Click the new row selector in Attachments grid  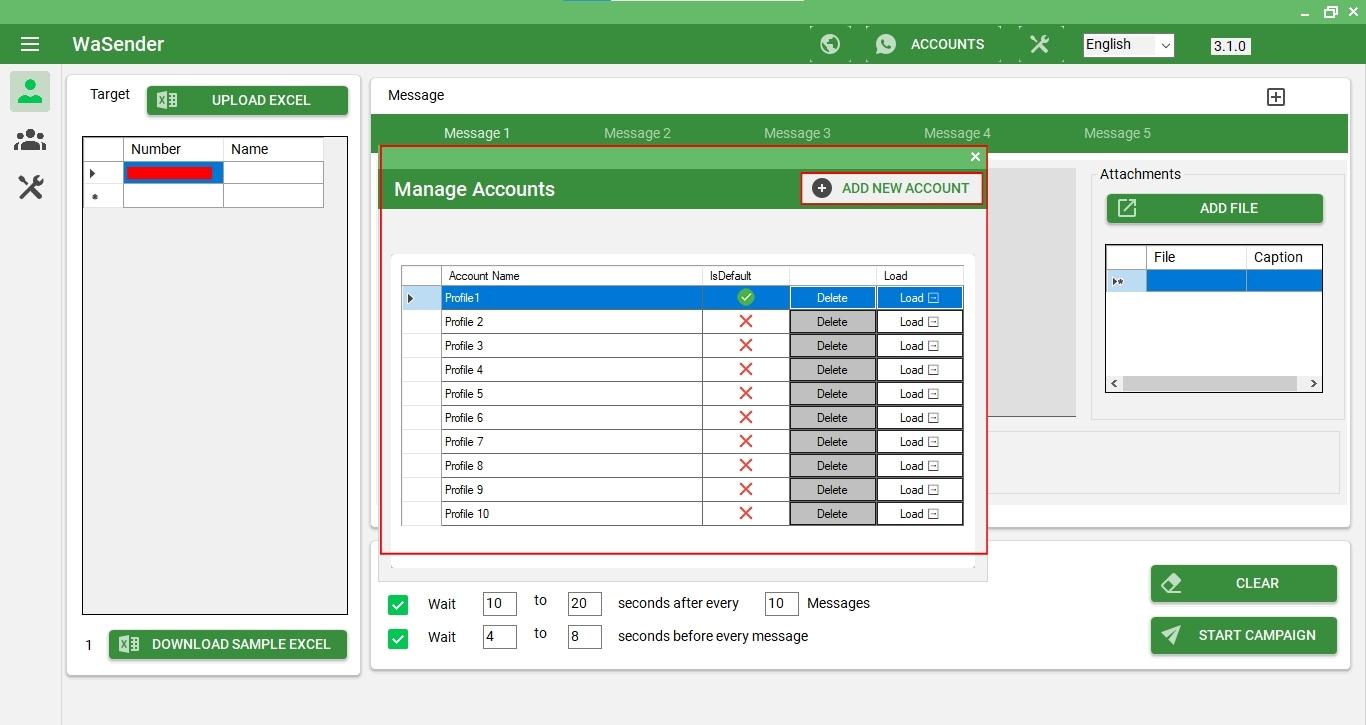click(x=1126, y=282)
